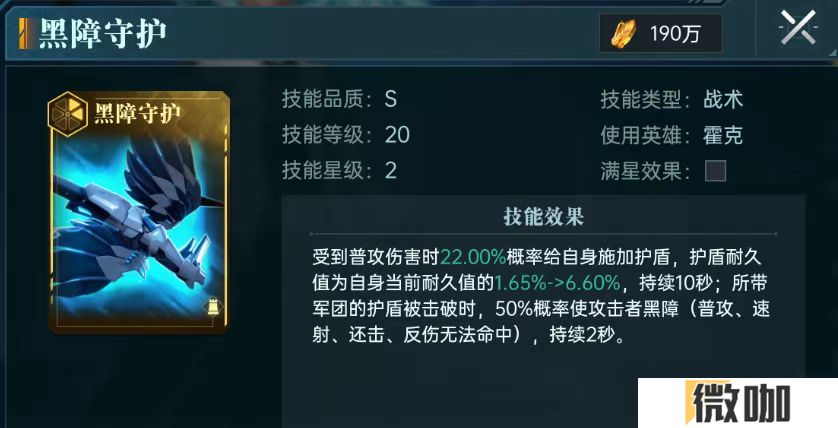The width and height of the screenshot is (838, 428).
Task: Click the green 22.00% probability value
Action: pos(473,257)
